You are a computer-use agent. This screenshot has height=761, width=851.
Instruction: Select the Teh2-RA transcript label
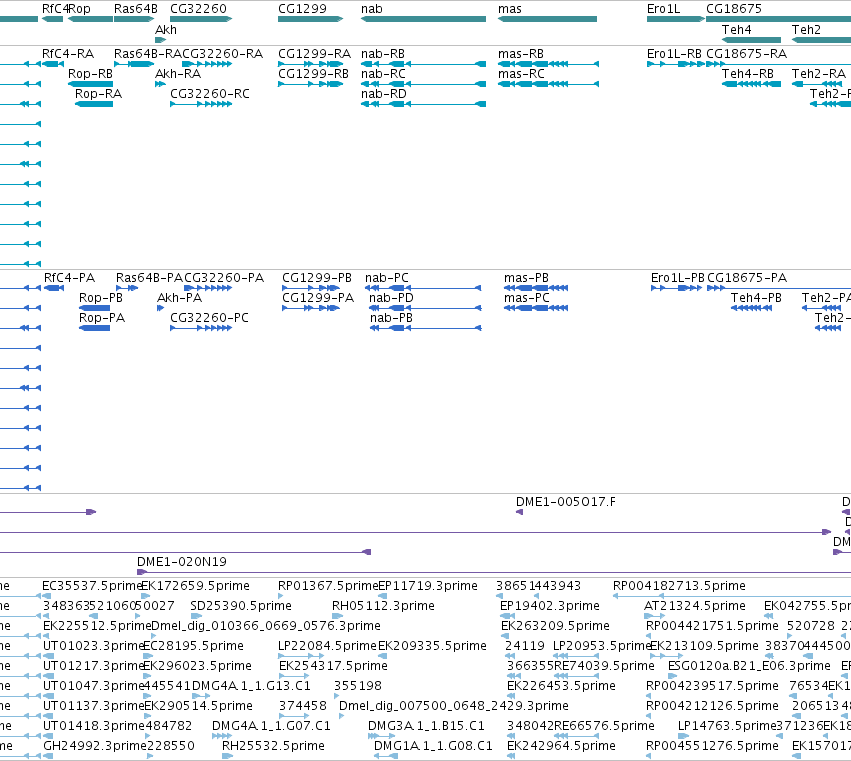(x=818, y=74)
